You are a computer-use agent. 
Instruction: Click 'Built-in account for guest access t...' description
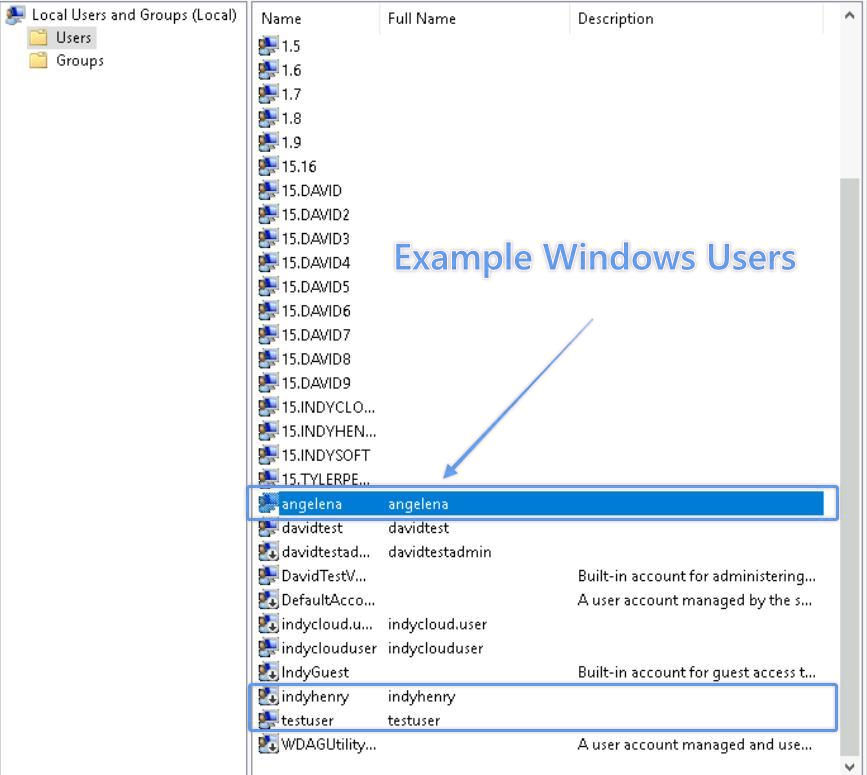(697, 672)
